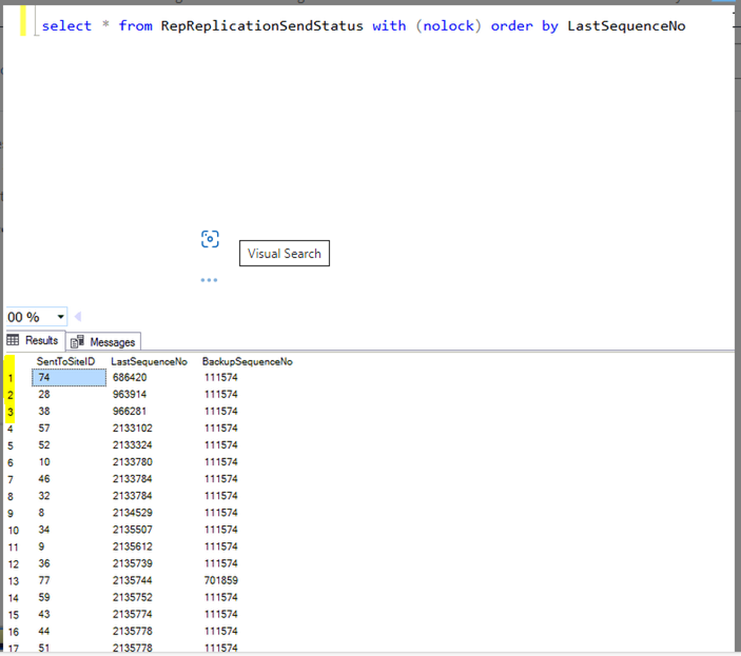Screen dimensions: 741x656
Task: Select row header number 10
Action: click(x=13, y=530)
